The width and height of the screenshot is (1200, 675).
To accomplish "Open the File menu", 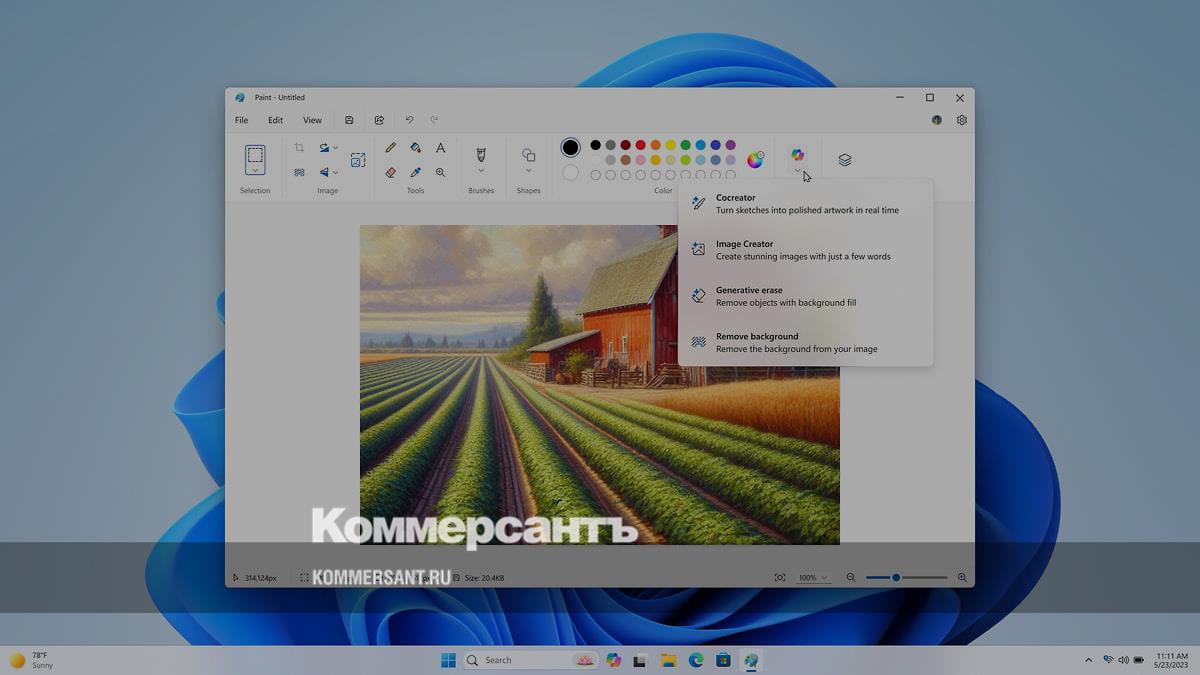I will pos(242,120).
